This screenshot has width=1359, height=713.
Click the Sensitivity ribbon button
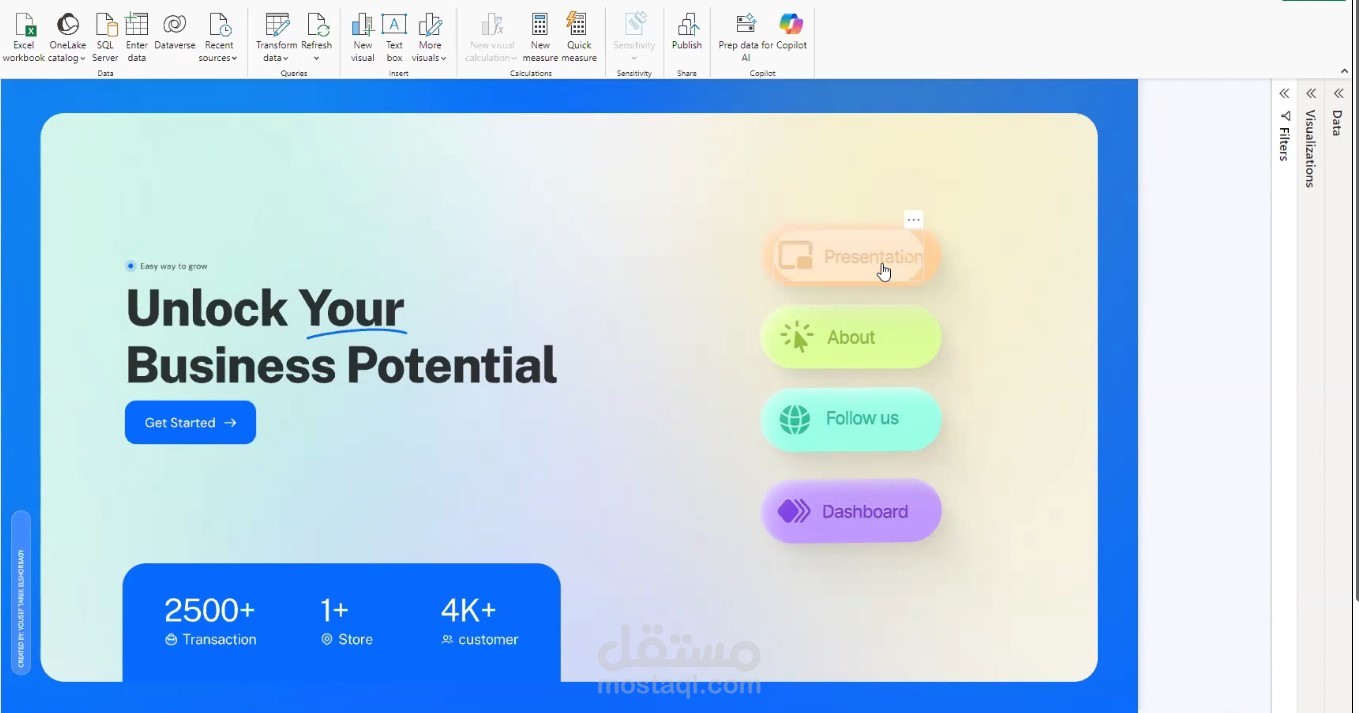tap(634, 38)
